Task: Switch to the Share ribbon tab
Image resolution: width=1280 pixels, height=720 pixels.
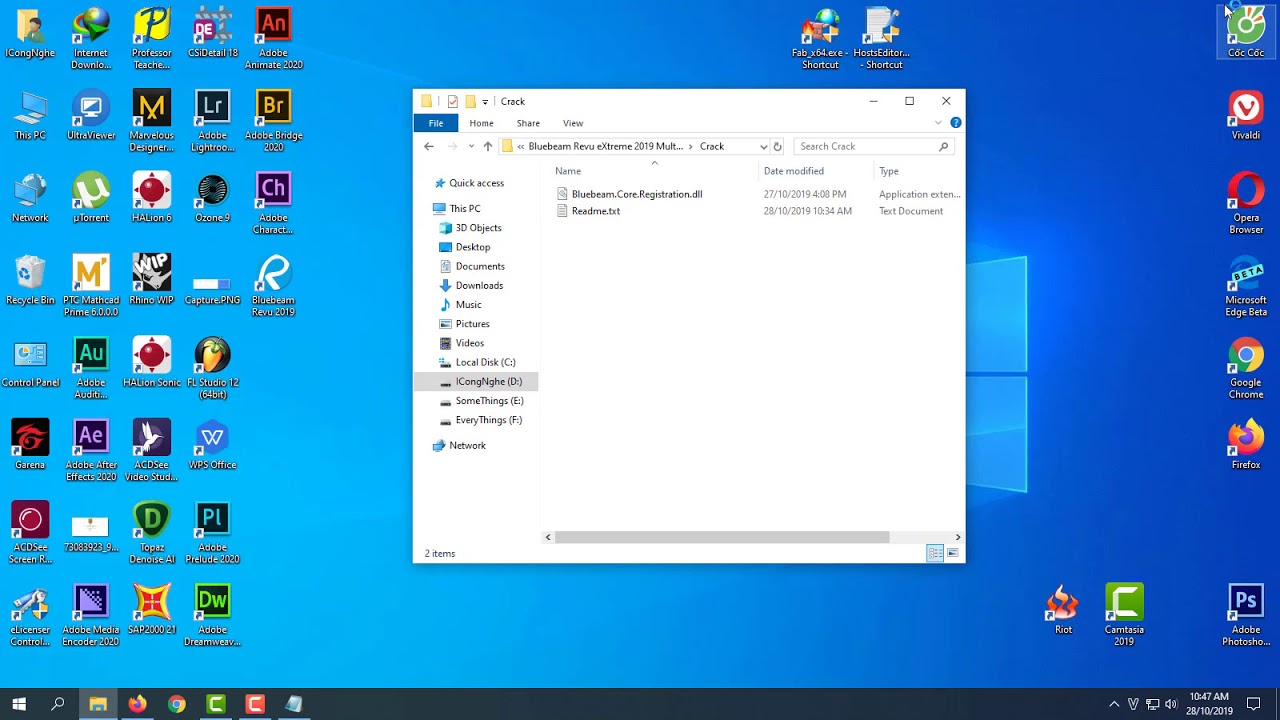Action: [528, 123]
